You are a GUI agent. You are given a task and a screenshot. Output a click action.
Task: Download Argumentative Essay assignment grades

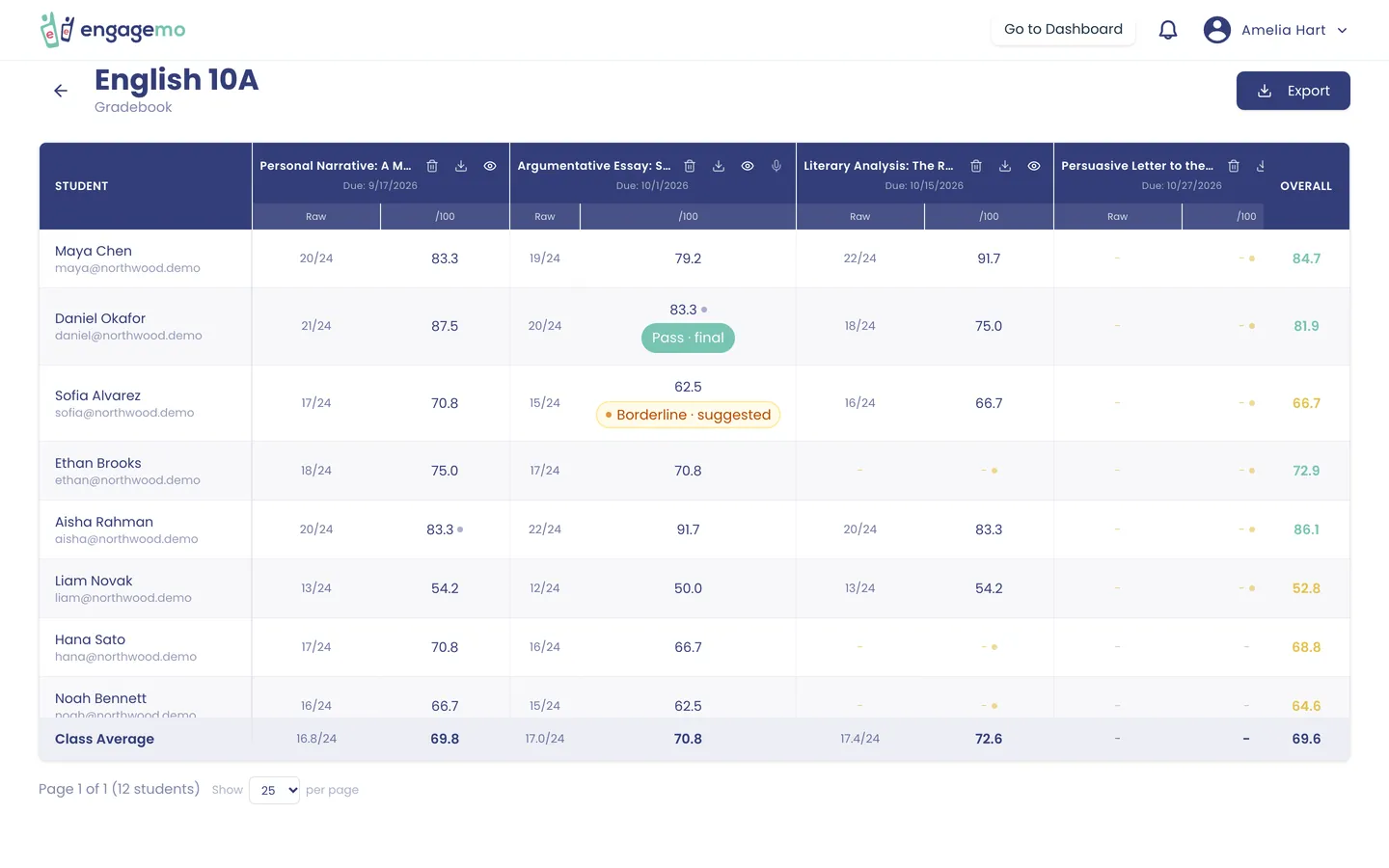719,166
